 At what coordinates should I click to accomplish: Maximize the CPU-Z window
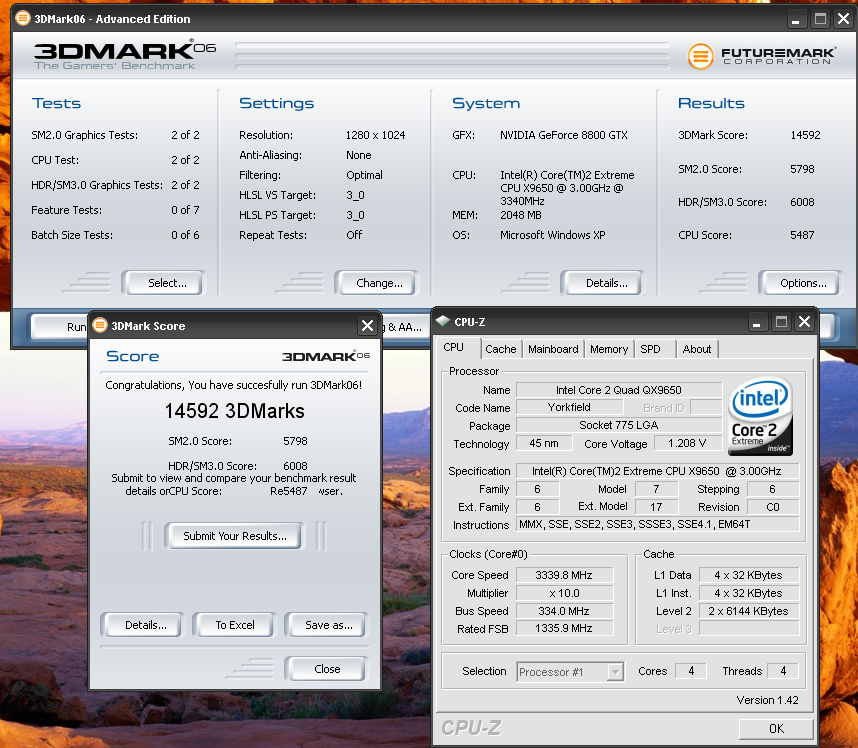(781, 322)
